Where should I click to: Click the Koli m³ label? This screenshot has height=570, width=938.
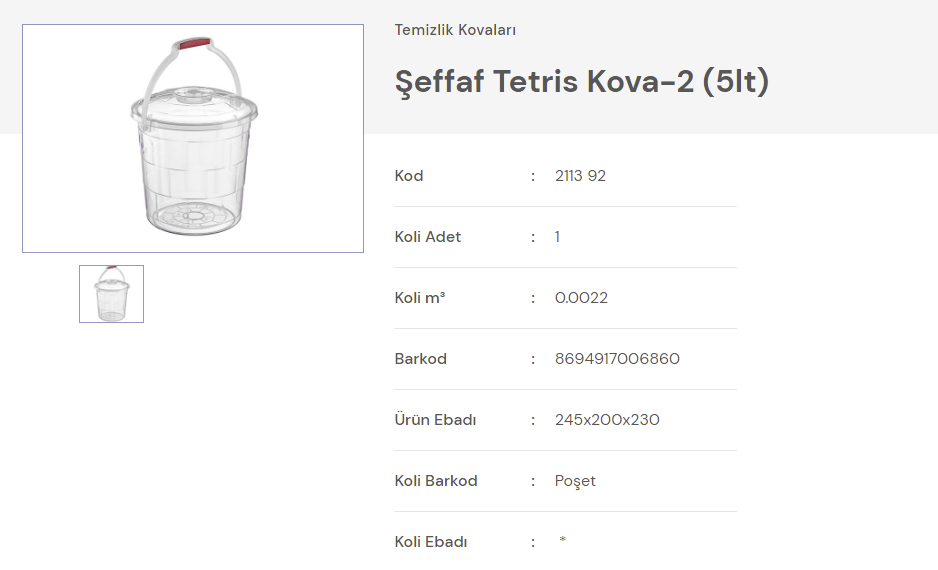[x=420, y=298]
